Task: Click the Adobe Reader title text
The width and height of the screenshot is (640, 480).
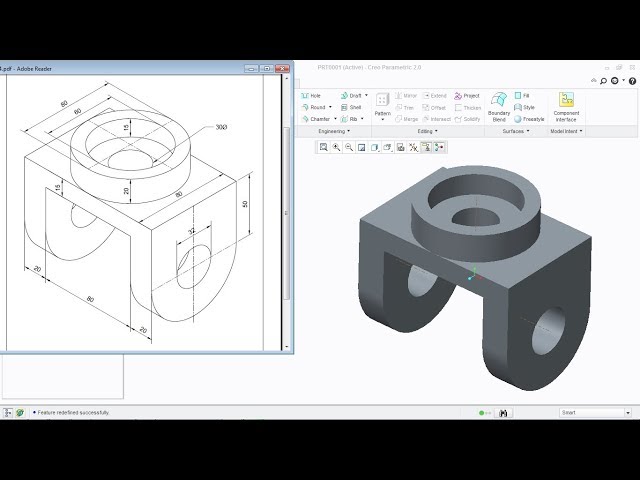Action: [26, 69]
